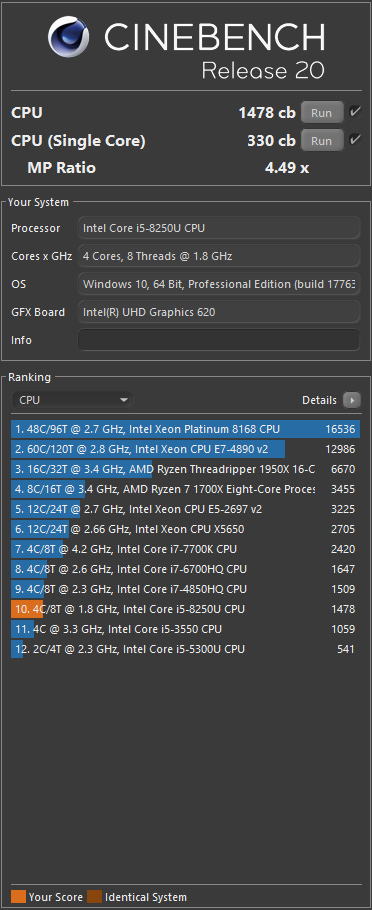Click the Processor field Intel Core i5-8250U
Screen dimensions: 372x910
(x=219, y=228)
